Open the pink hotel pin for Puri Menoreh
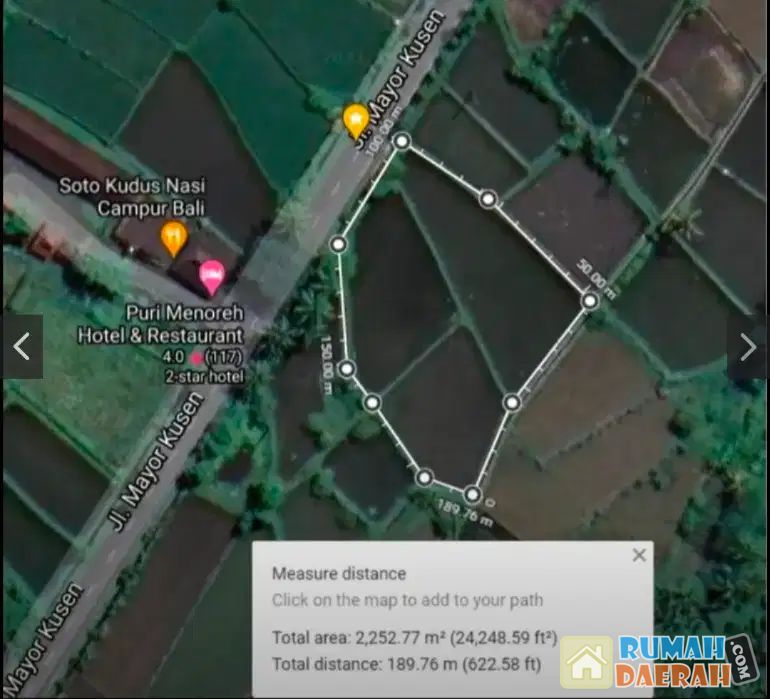This screenshot has height=699, width=770. pos(212,275)
